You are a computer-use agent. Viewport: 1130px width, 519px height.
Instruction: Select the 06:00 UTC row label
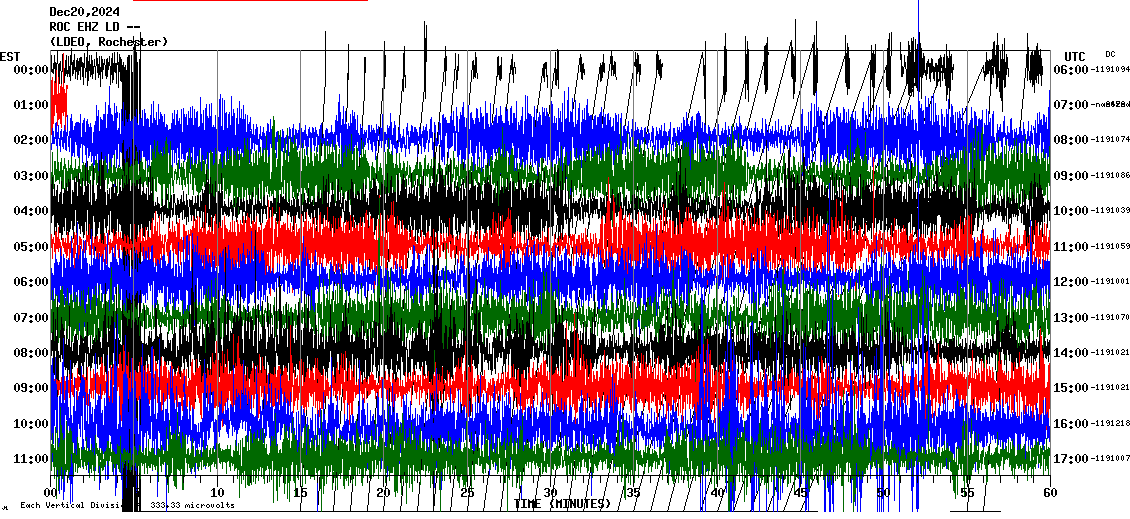point(1075,70)
